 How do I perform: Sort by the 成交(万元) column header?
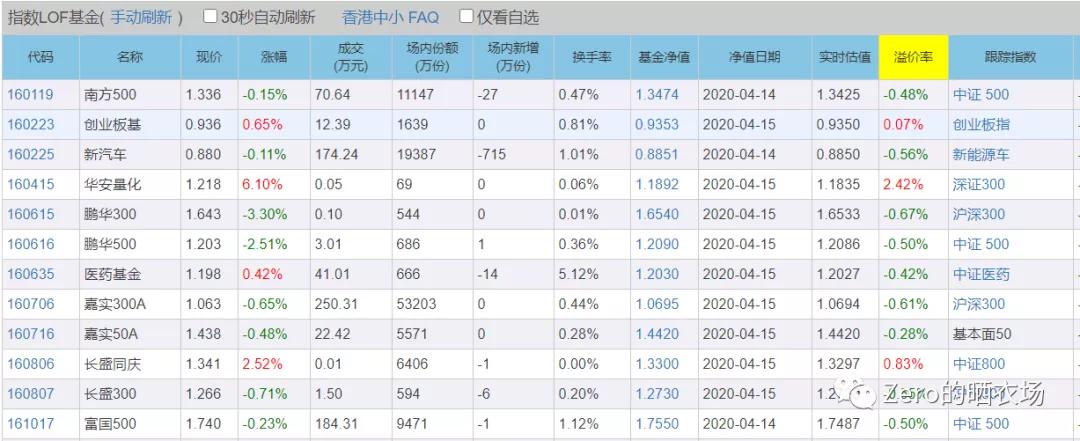coord(351,57)
